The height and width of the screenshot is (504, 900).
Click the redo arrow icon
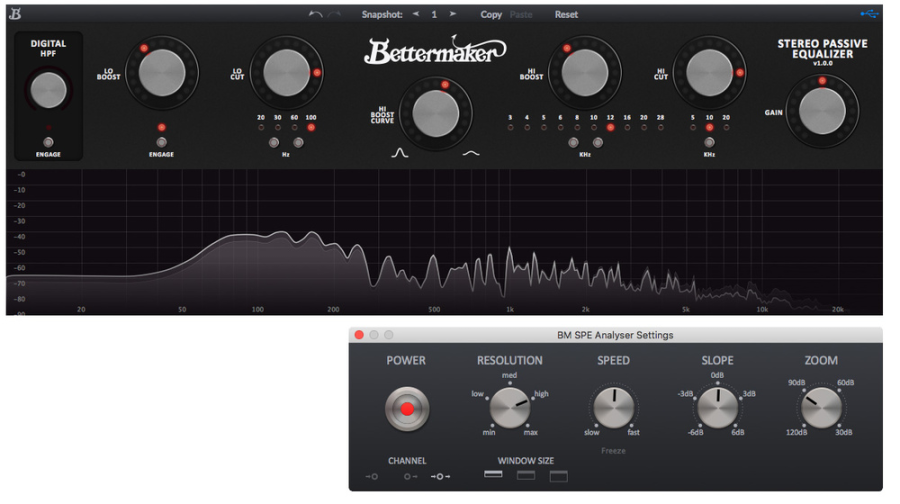point(334,14)
